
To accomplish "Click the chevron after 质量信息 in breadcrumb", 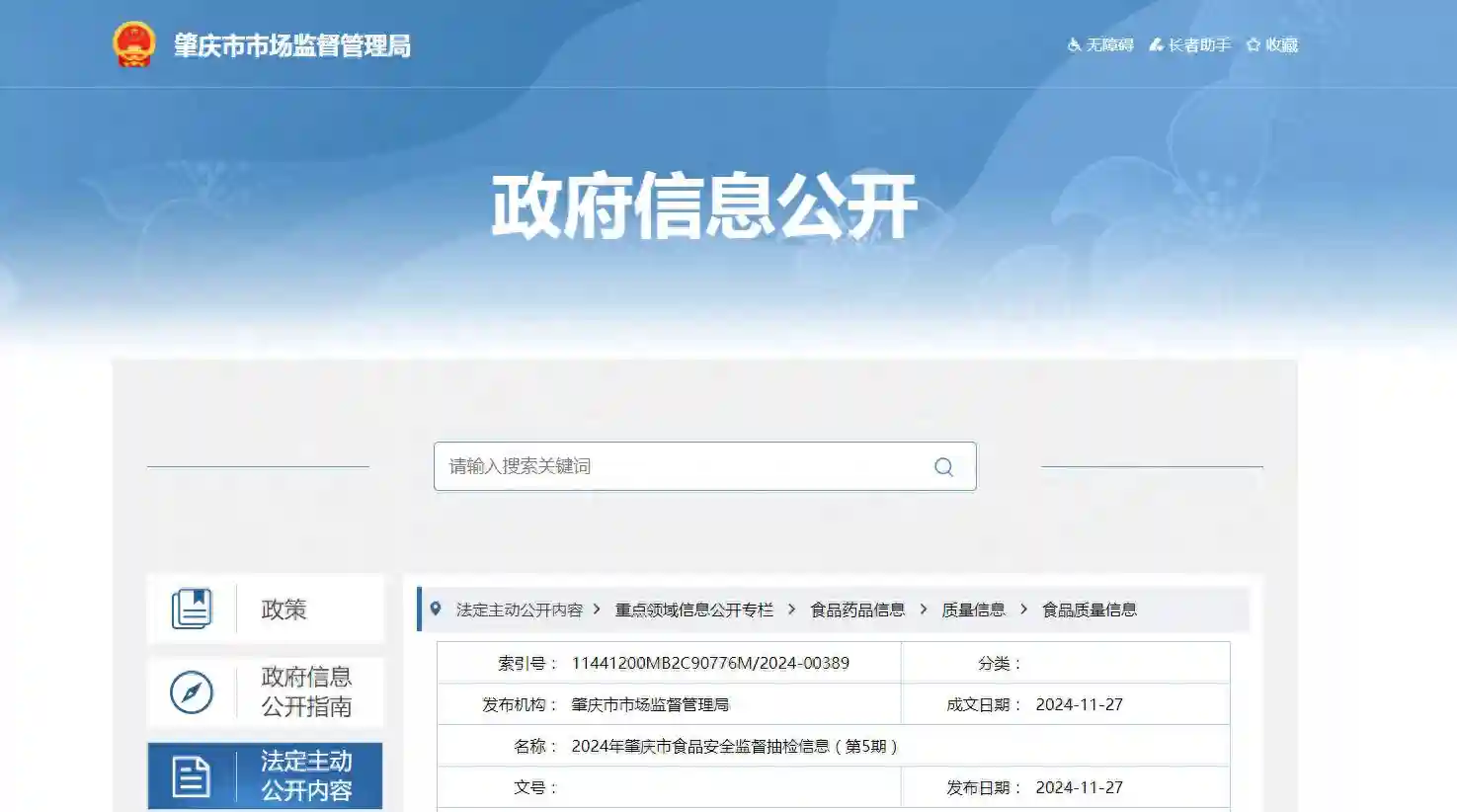I will click(x=1022, y=609).
